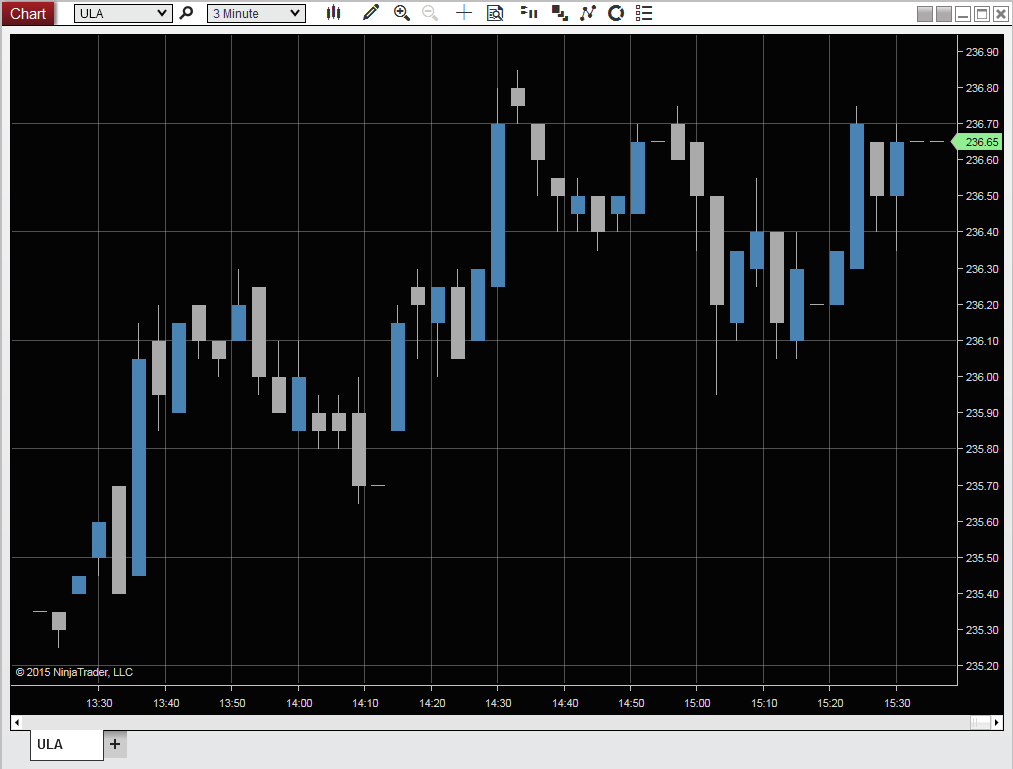
Task: Open the chart properties list icon
Action: (x=644, y=13)
